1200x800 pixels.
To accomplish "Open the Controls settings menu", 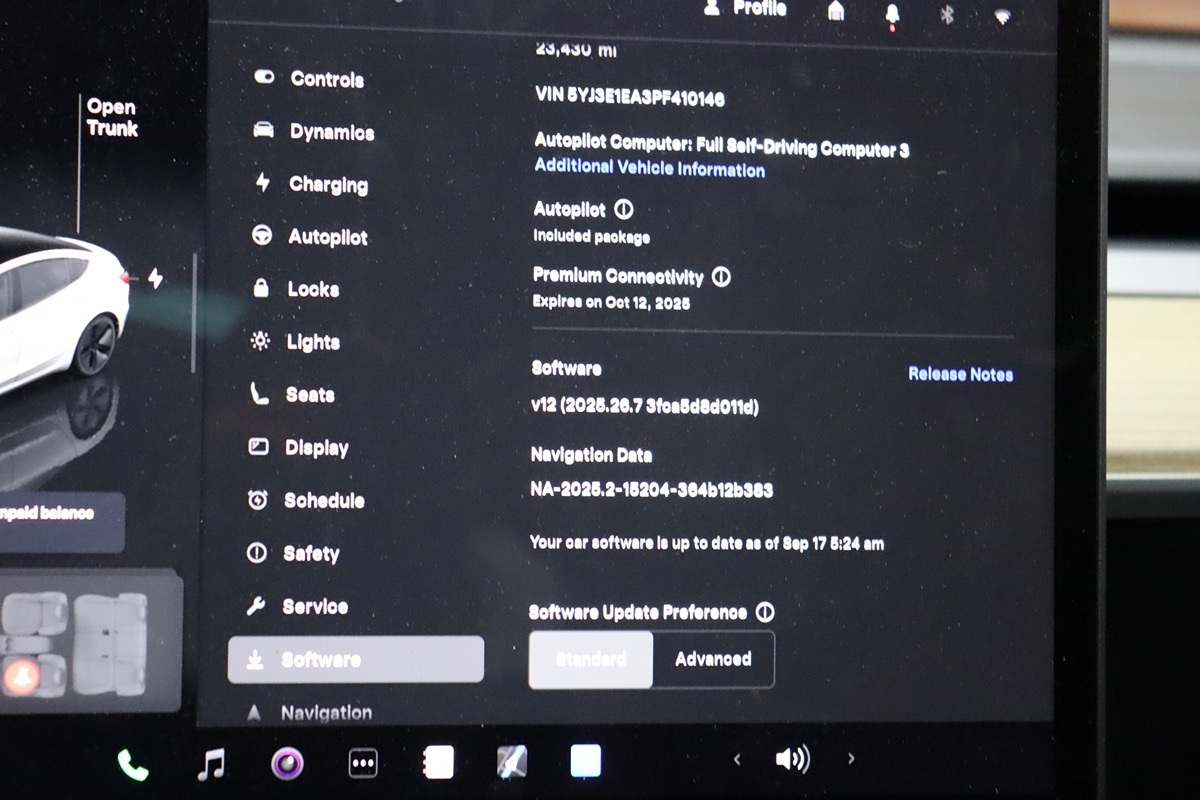I will pos(308,79).
